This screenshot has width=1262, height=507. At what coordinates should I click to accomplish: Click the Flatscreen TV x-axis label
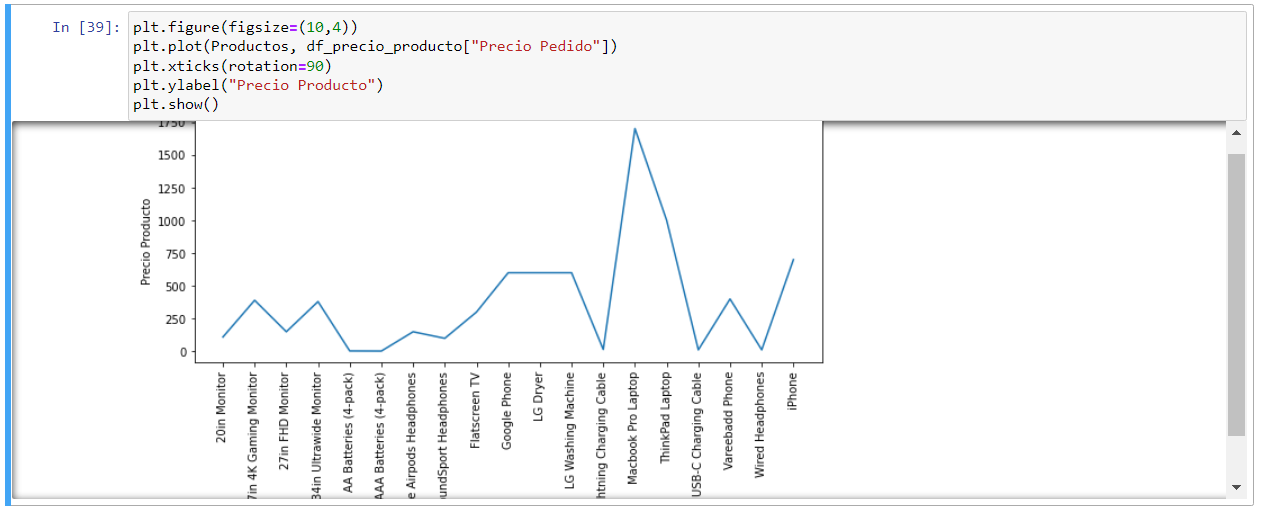pyautogui.click(x=475, y=411)
